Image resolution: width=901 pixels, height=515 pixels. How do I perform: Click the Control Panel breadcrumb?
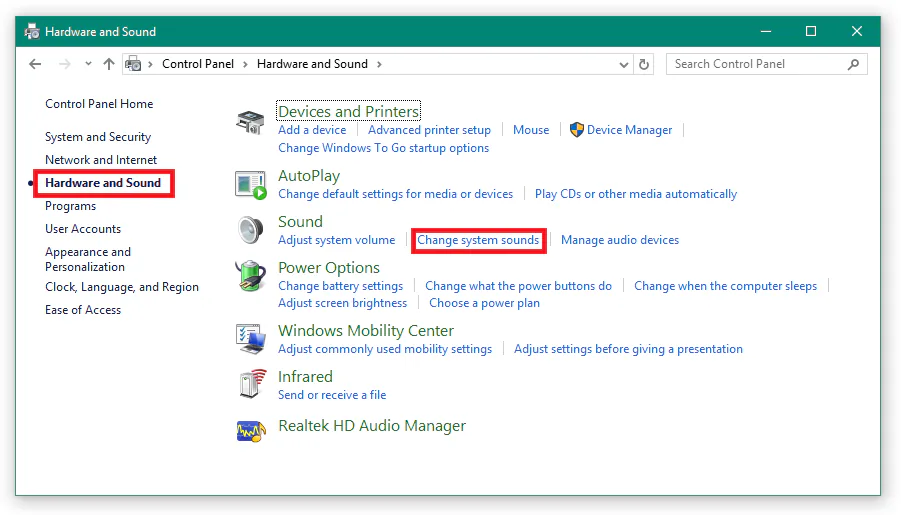click(198, 64)
